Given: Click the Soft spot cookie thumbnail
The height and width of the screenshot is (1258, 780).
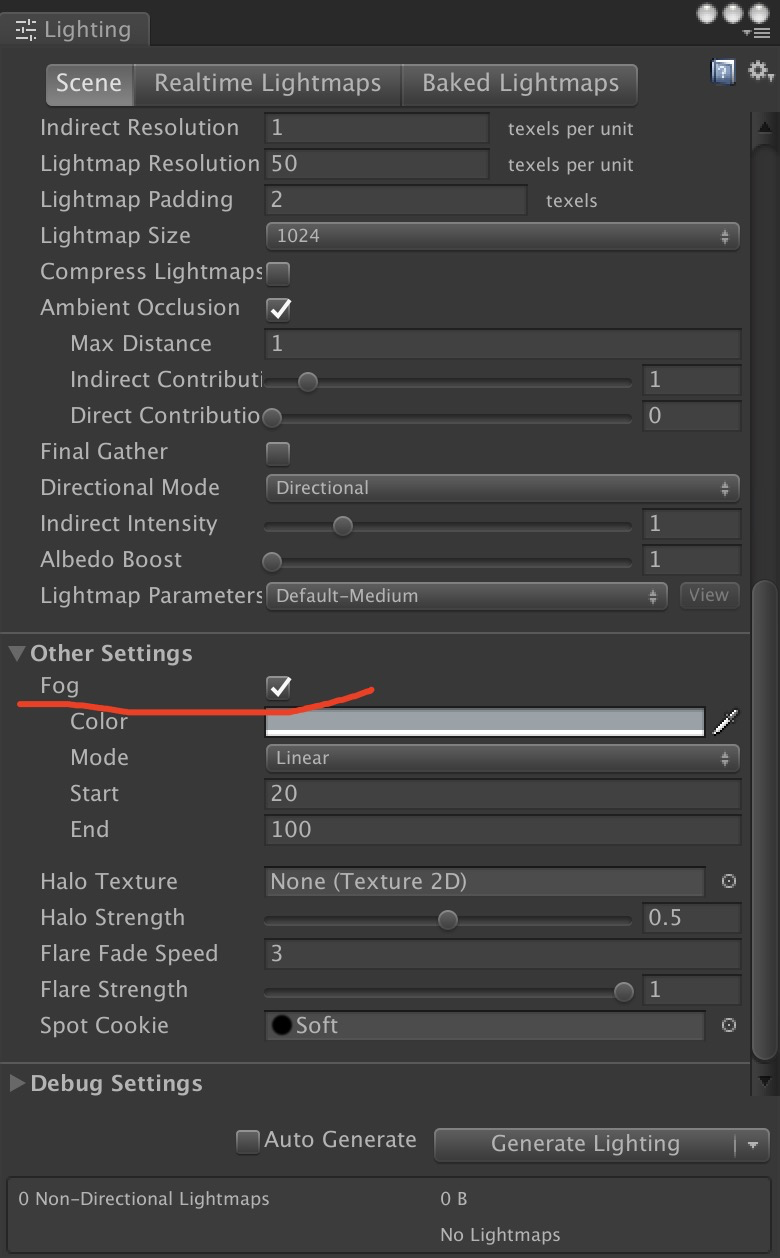Looking at the screenshot, I should (x=283, y=1025).
